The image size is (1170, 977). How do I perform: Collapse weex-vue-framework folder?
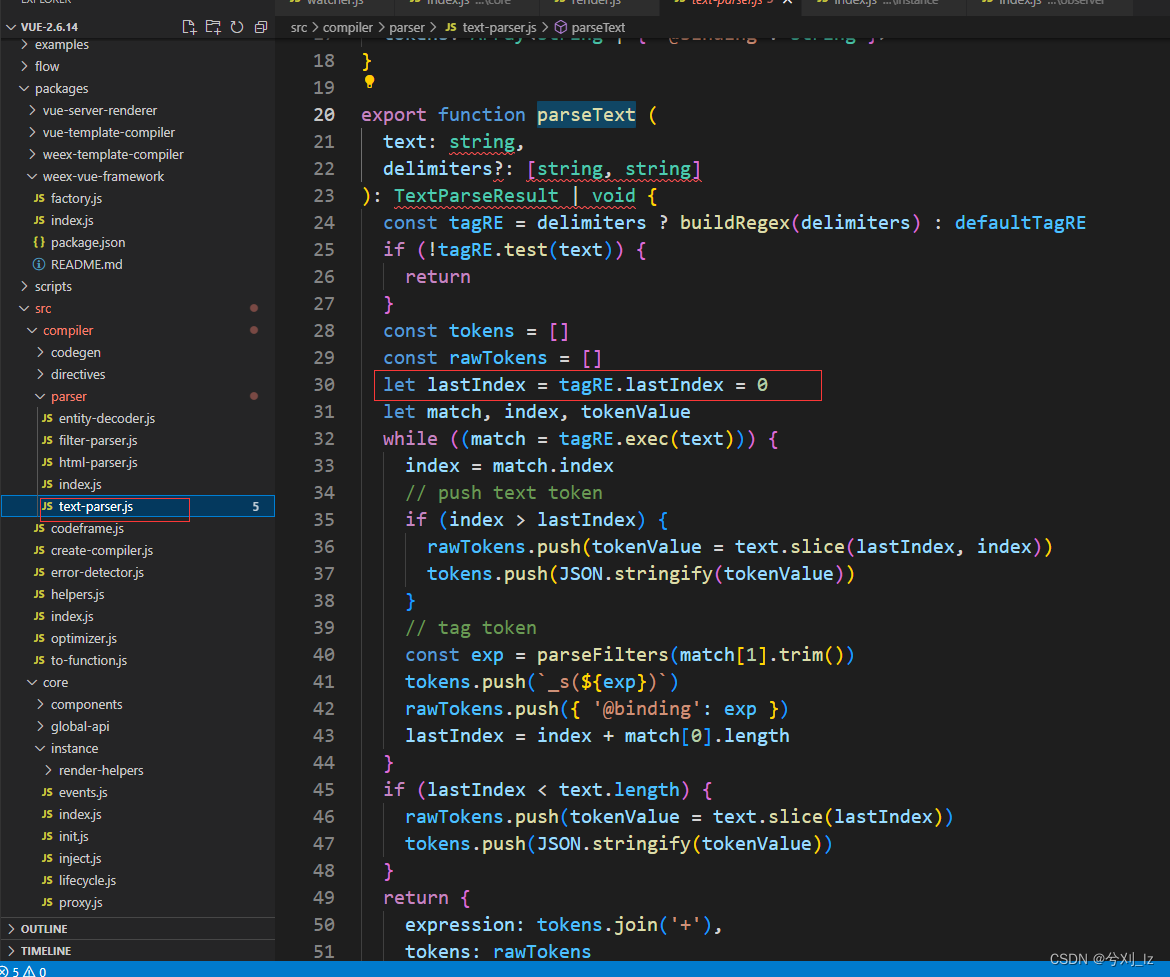click(x=32, y=176)
